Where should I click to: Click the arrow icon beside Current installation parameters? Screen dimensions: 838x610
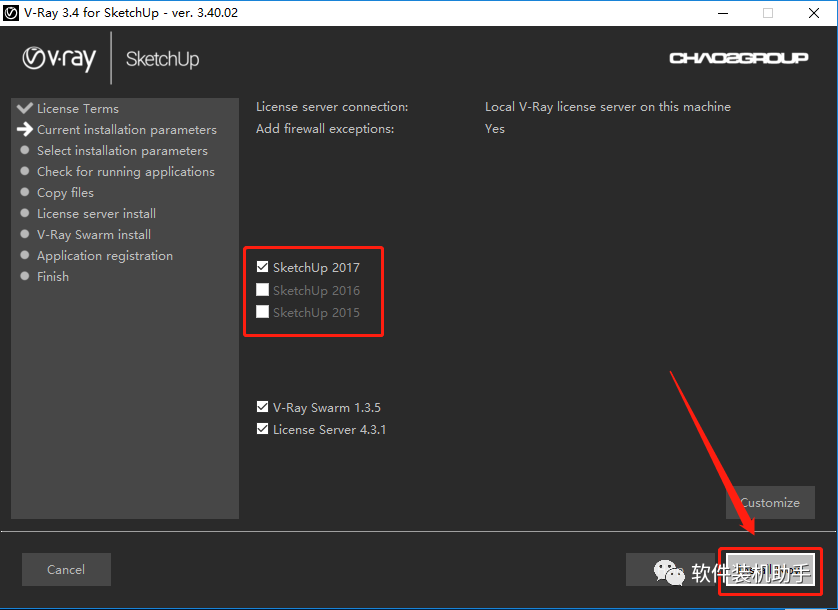[25, 129]
